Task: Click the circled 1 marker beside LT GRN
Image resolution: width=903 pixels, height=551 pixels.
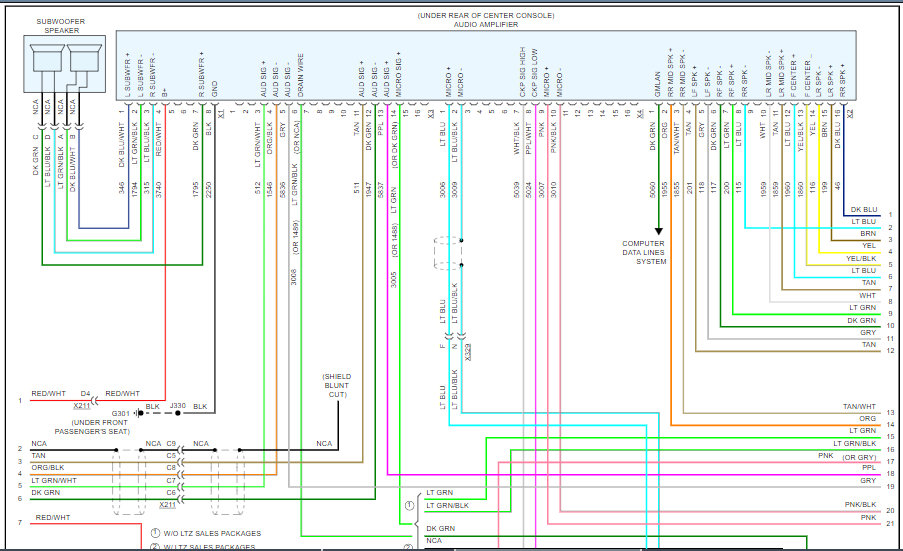Action: point(408,506)
